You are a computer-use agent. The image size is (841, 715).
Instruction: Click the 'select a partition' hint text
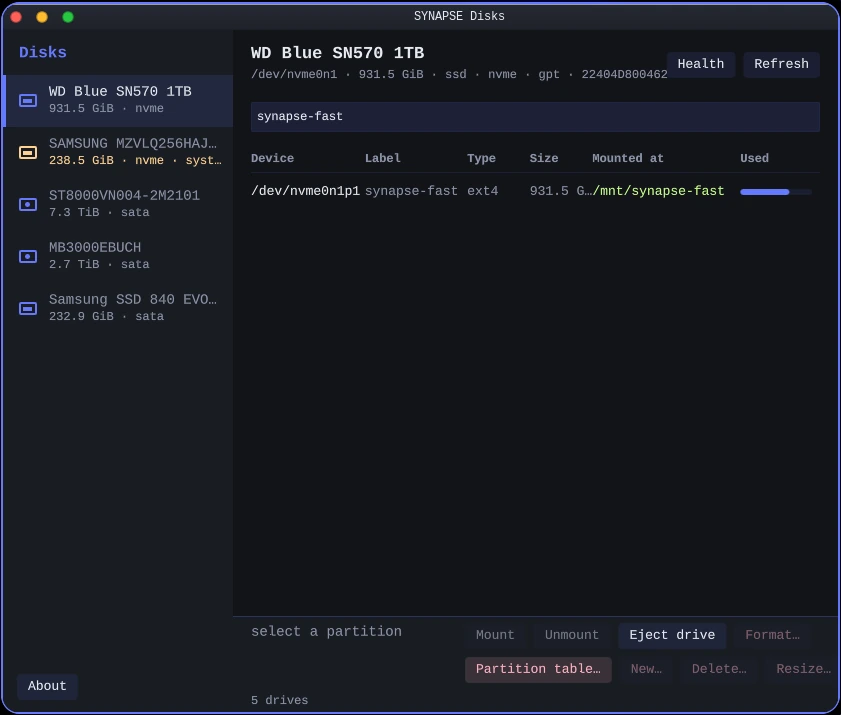tap(326, 631)
